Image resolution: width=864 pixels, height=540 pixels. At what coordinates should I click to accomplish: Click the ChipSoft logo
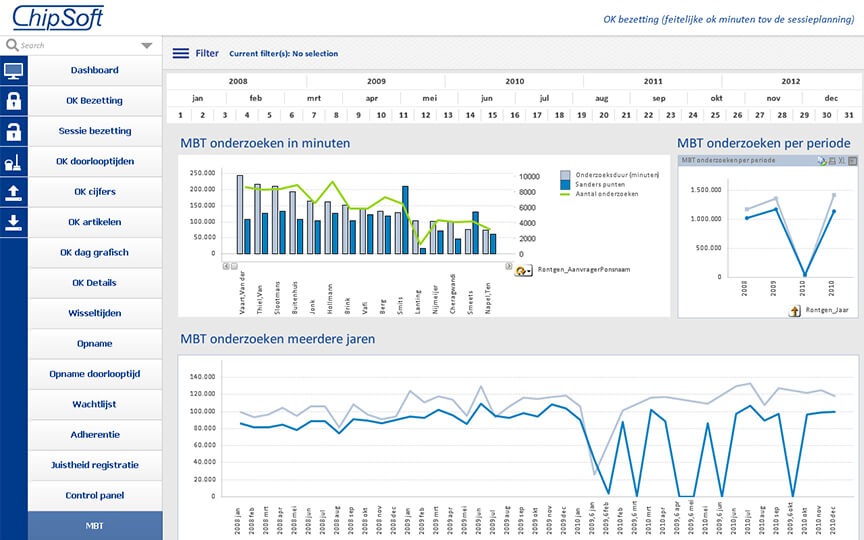[58, 18]
